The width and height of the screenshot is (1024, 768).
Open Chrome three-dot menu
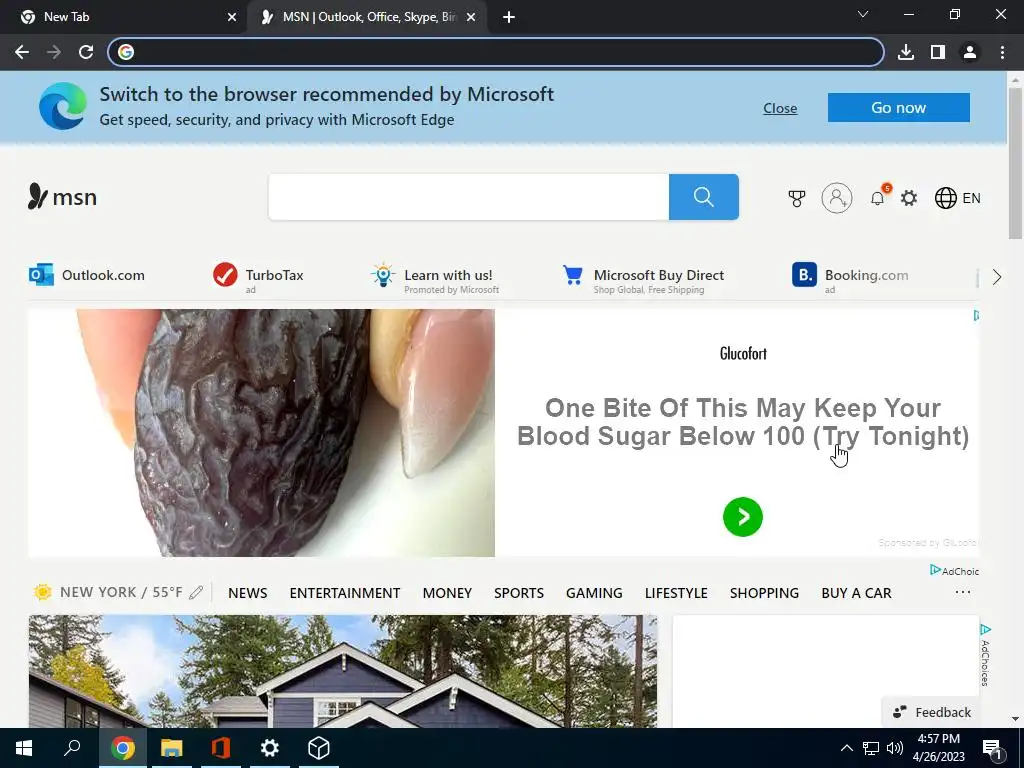tap(1002, 52)
